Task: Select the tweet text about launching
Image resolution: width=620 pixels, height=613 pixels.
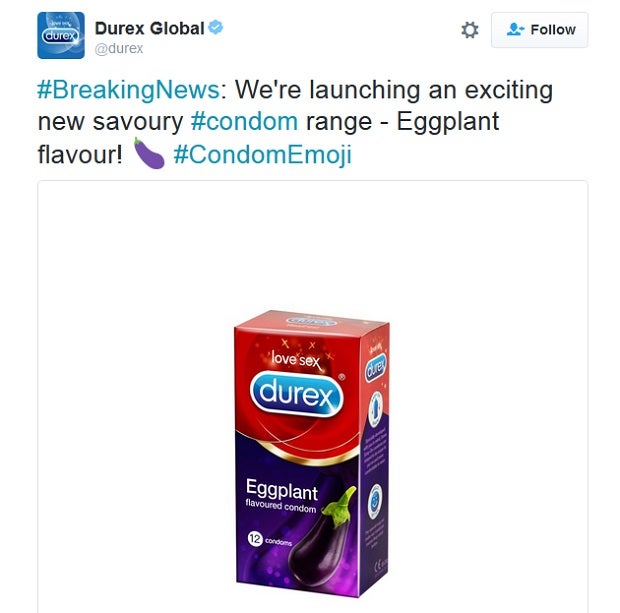Action: [x=295, y=122]
